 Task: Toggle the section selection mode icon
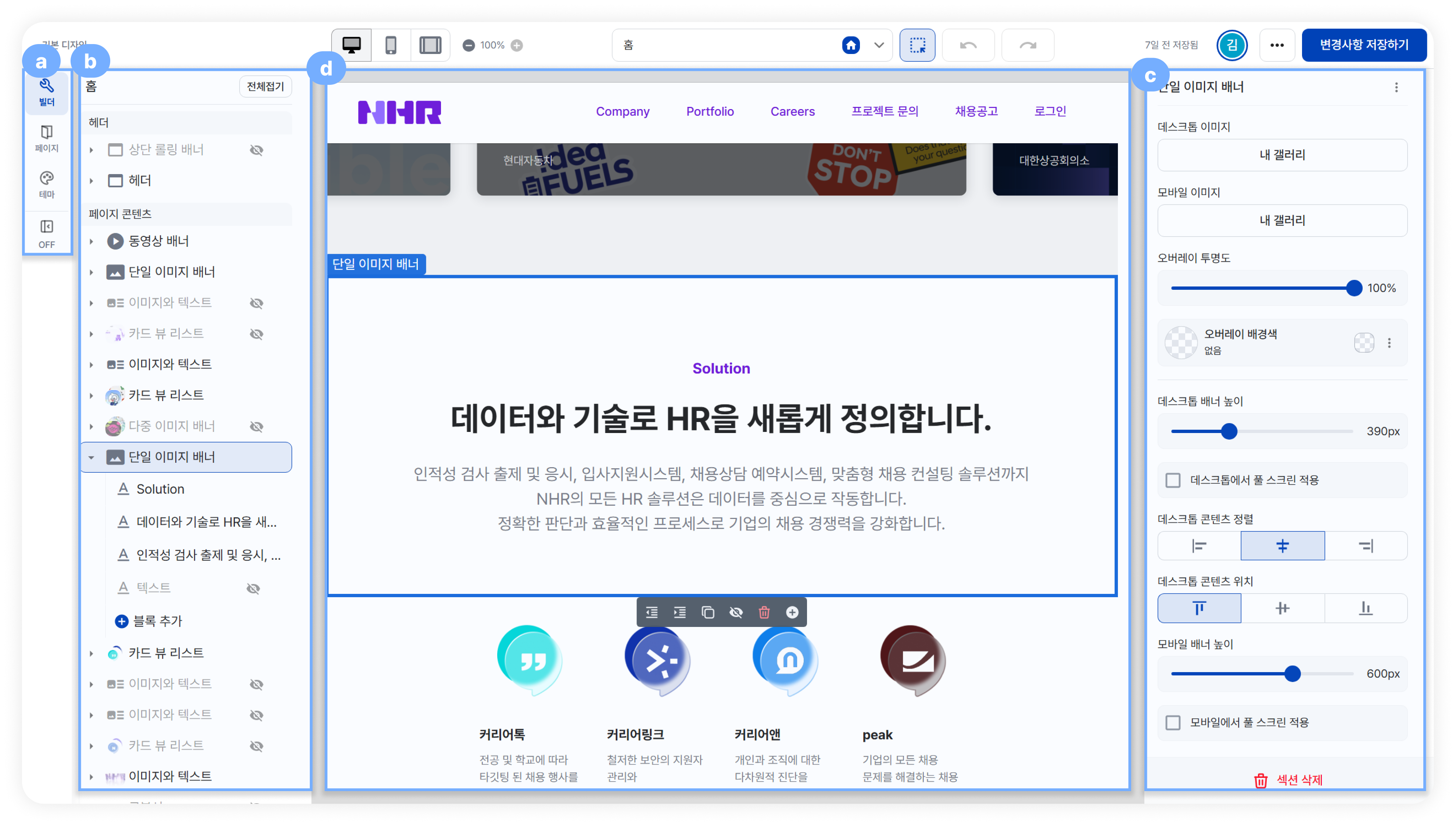pos(917,45)
